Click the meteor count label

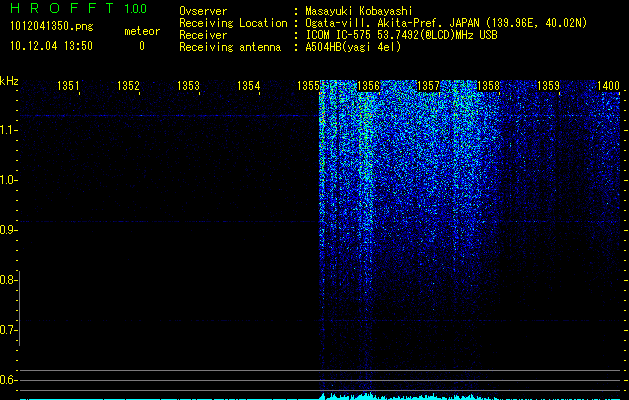point(142,31)
